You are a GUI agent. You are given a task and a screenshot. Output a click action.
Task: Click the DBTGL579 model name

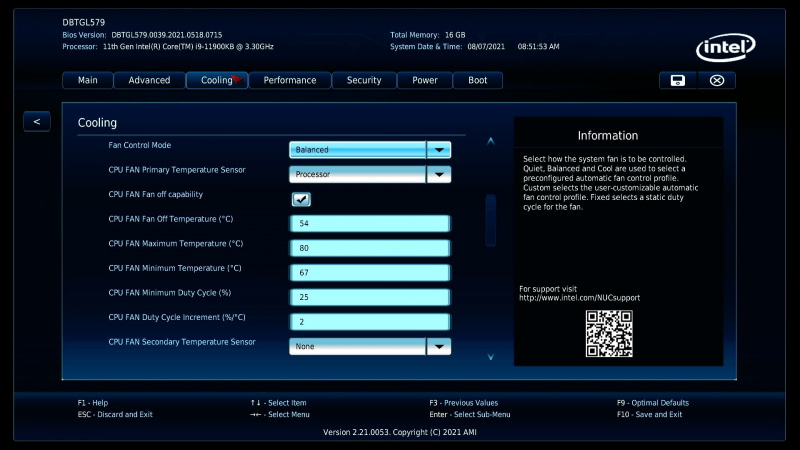(x=84, y=22)
